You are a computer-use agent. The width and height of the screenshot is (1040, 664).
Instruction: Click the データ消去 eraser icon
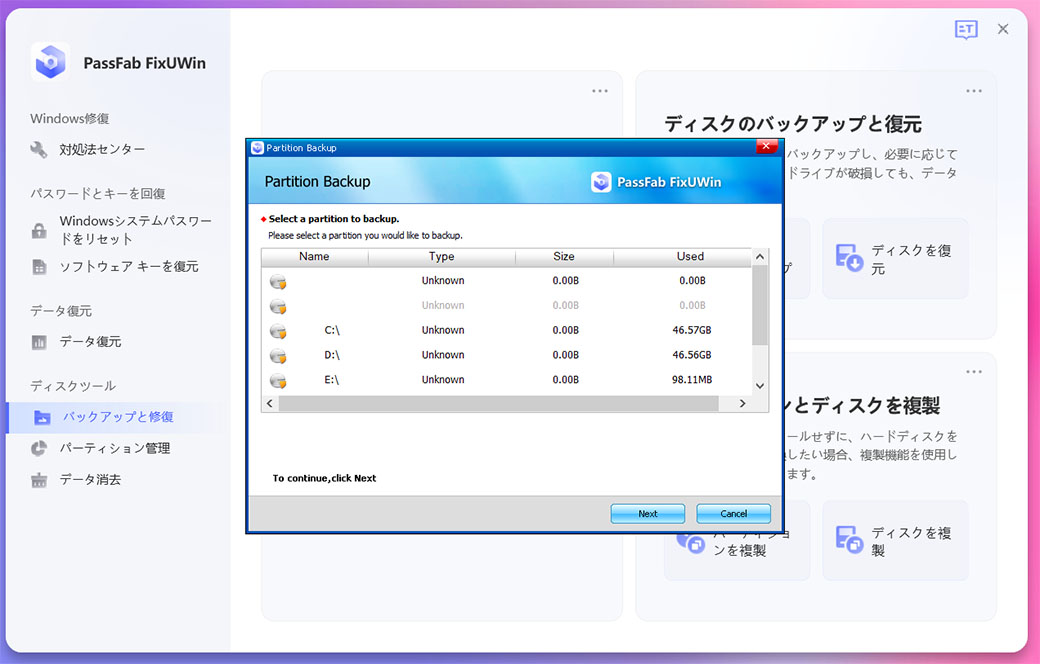(39, 480)
